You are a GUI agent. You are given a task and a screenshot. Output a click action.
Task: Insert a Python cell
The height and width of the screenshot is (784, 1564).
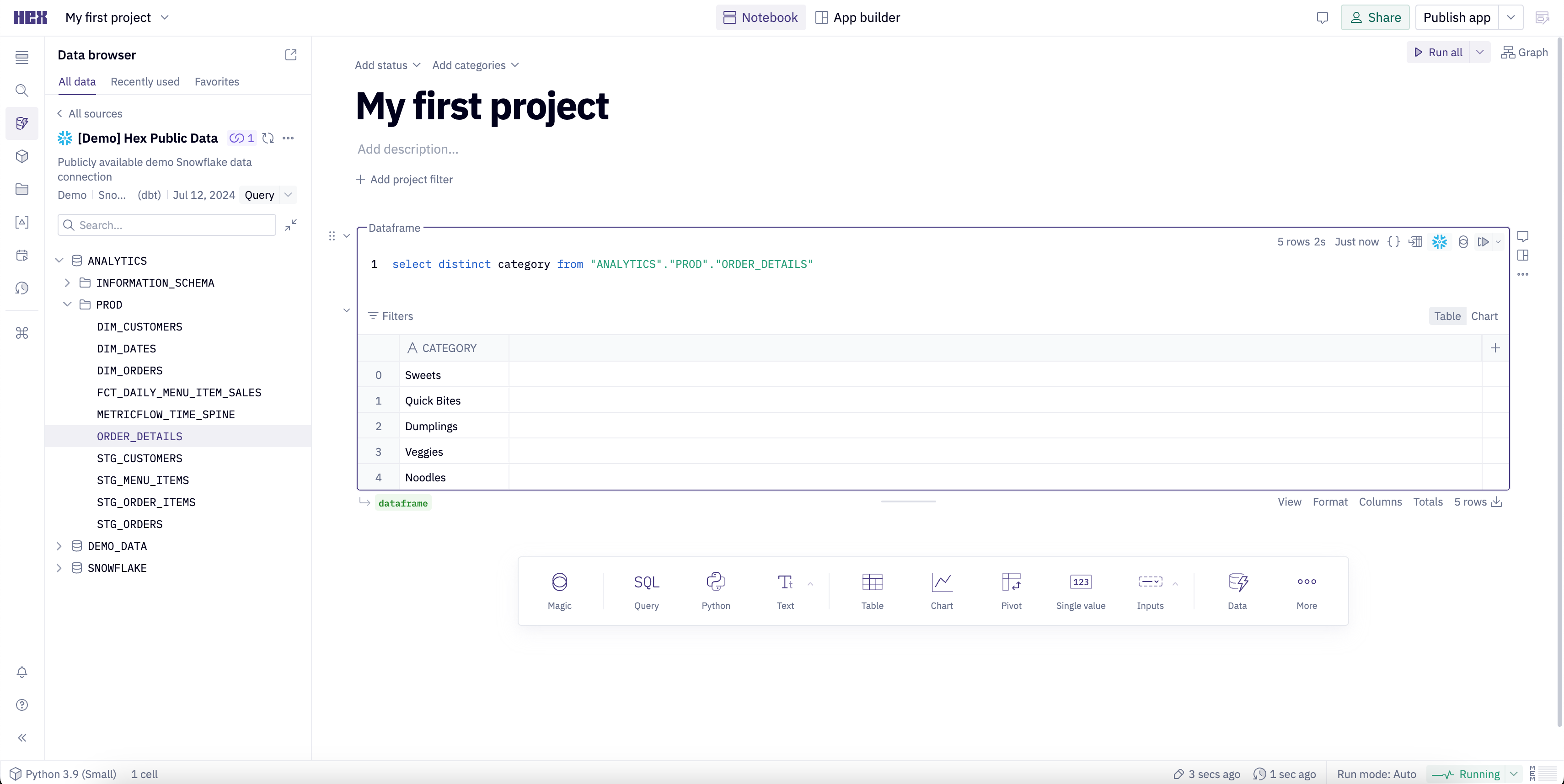pyautogui.click(x=715, y=590)
